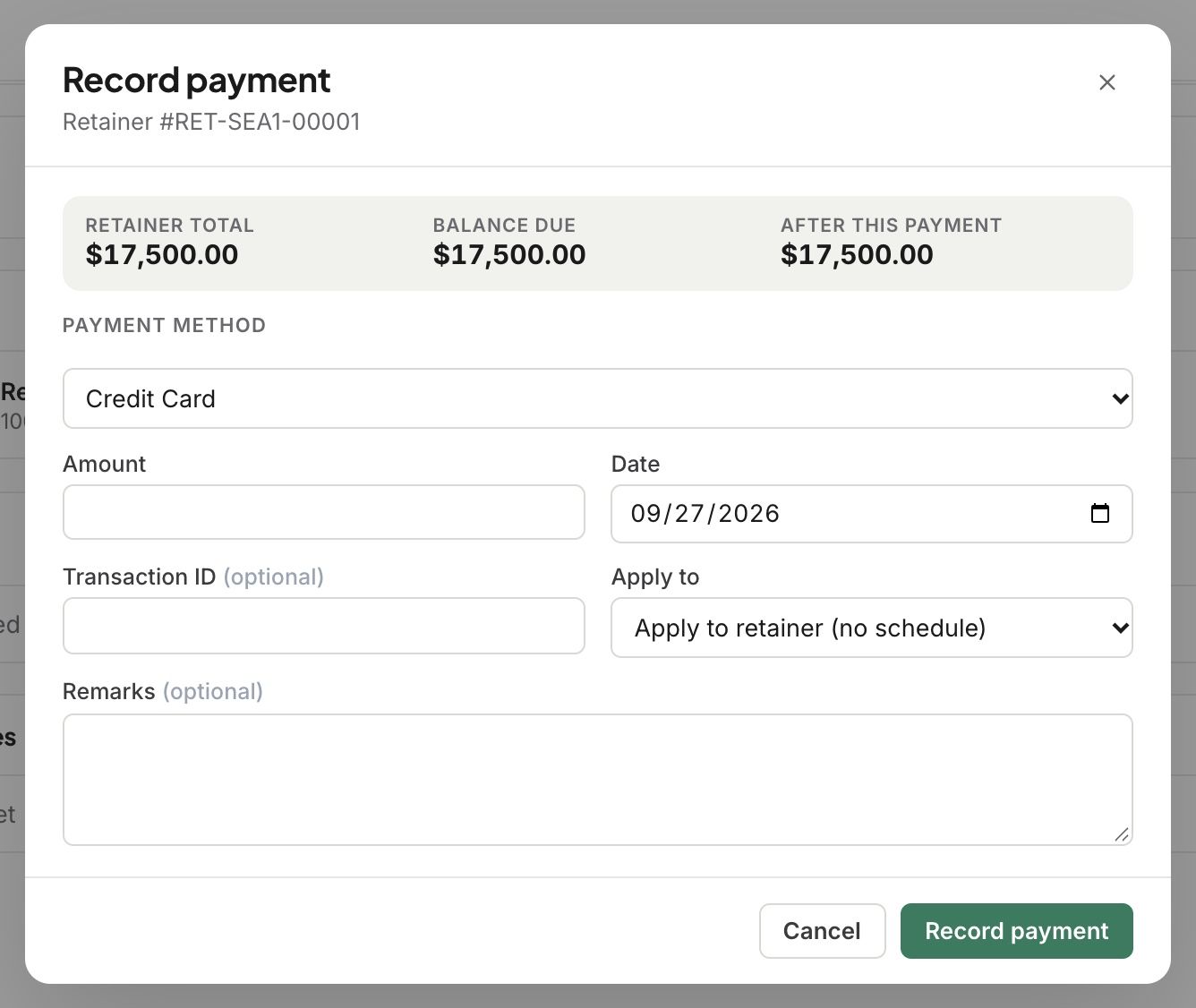Click the Amount label
Image resolution: width=1196 pixels, height=1008 pixels.
coord(104,464)
